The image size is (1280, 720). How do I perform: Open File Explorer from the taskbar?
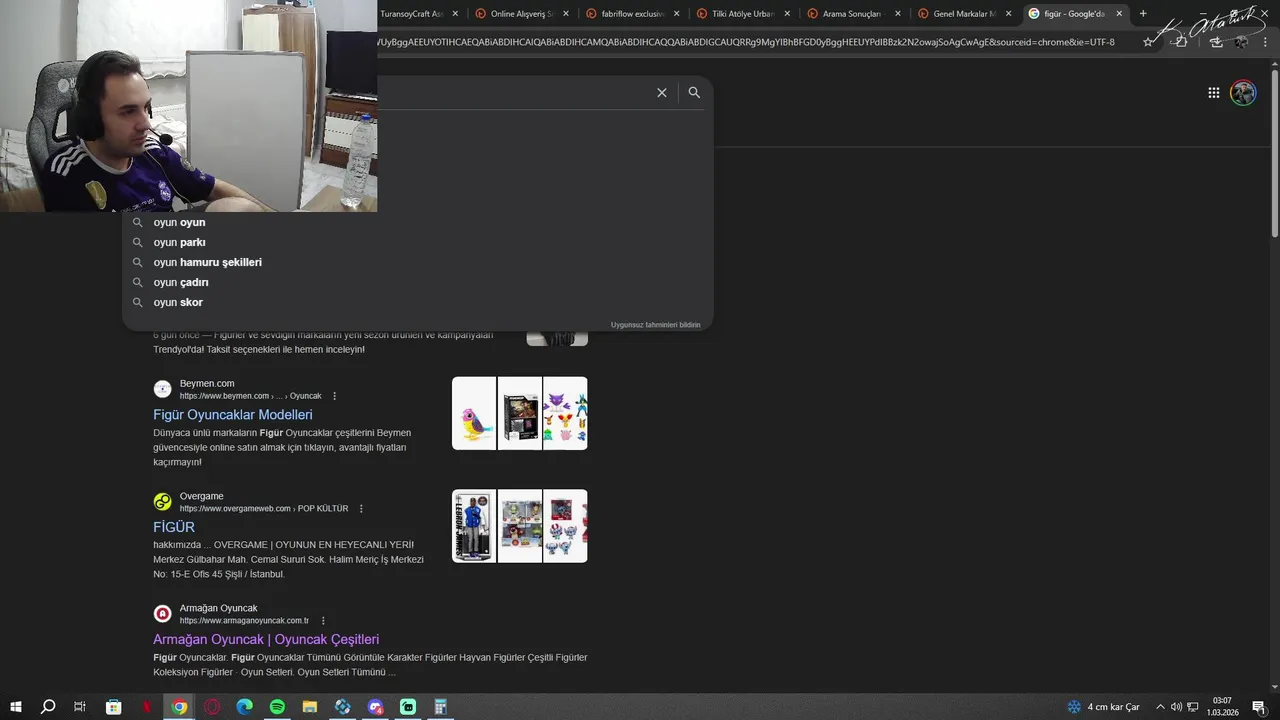(x=310, y=707)
